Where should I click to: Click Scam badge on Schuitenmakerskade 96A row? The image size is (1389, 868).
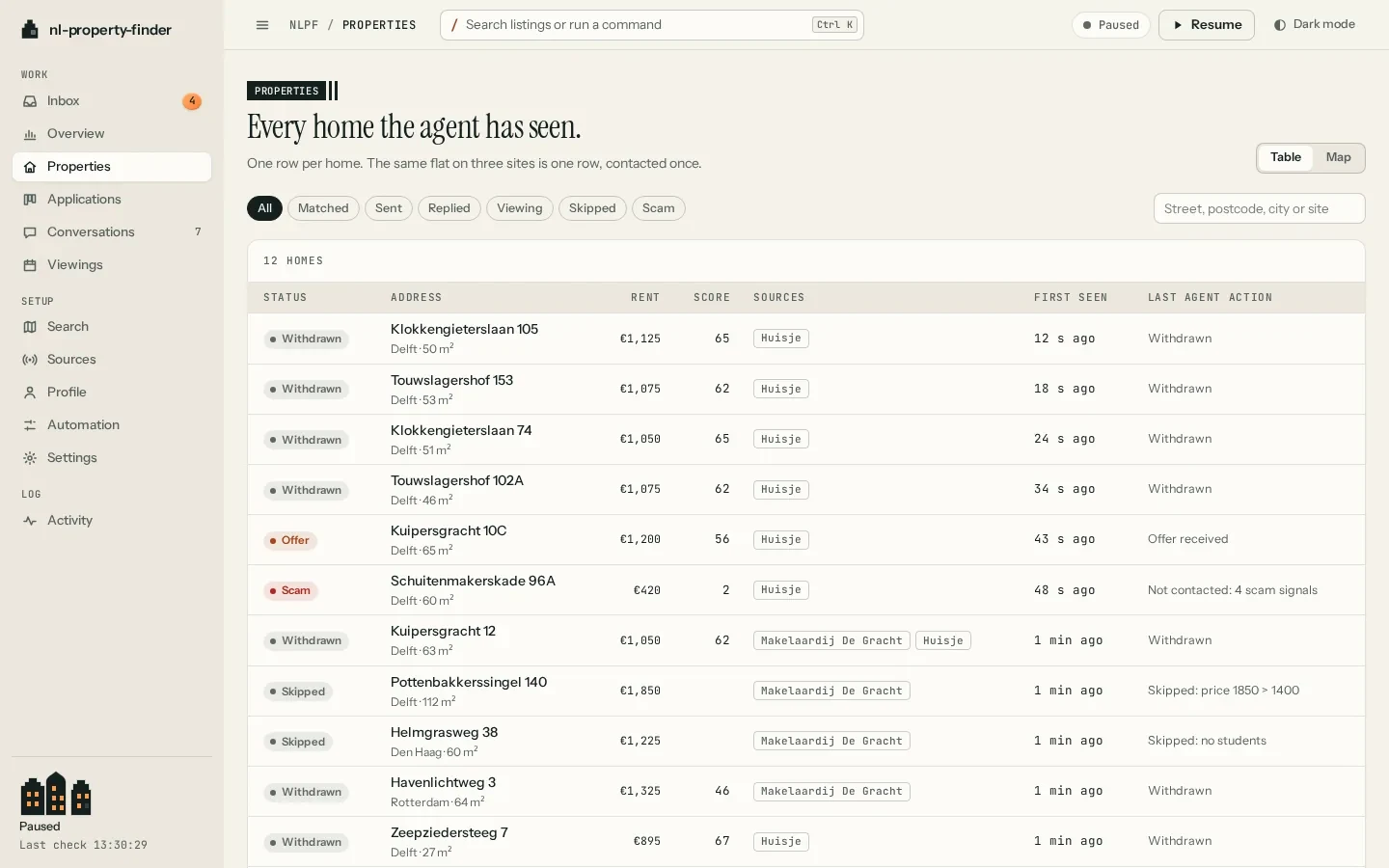coord(290,590)
